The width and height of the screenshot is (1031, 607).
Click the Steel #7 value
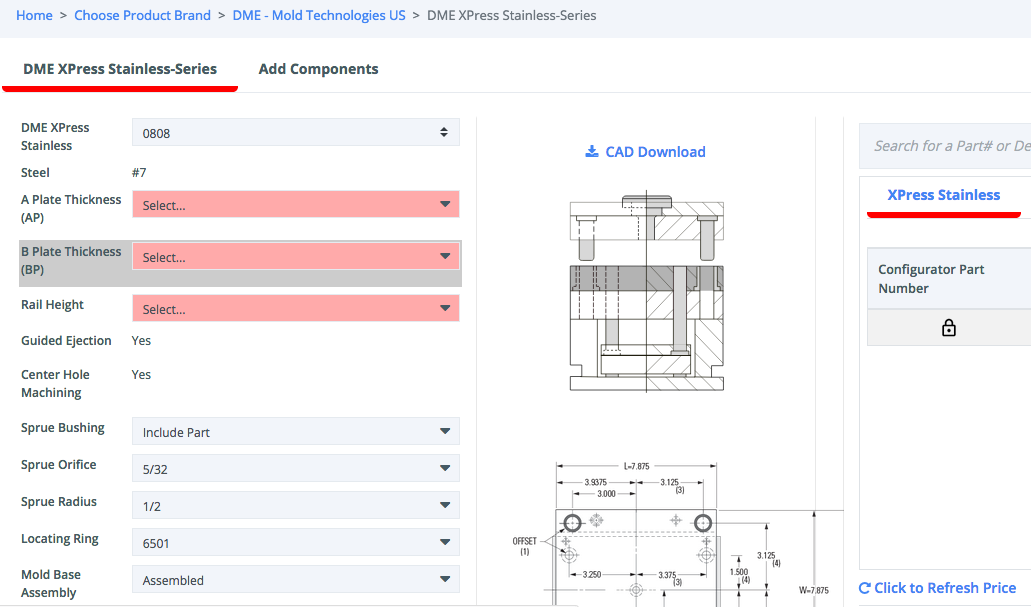coord(139,172)
